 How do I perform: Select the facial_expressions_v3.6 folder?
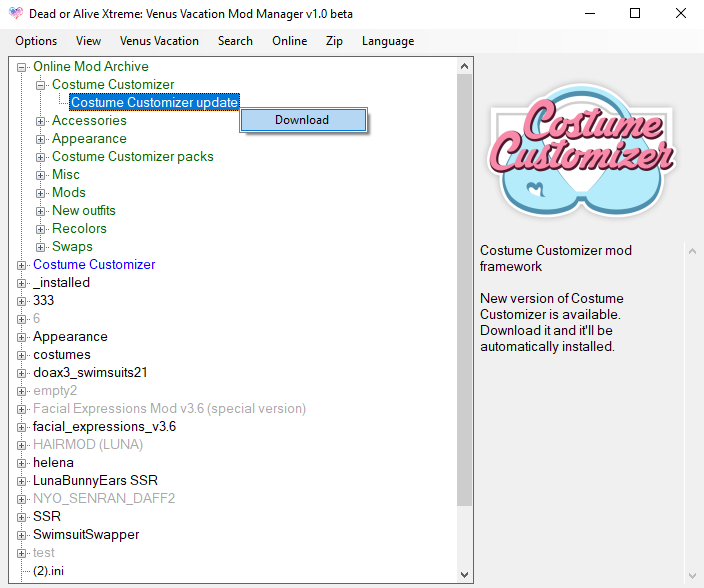[x=105, y=426]
